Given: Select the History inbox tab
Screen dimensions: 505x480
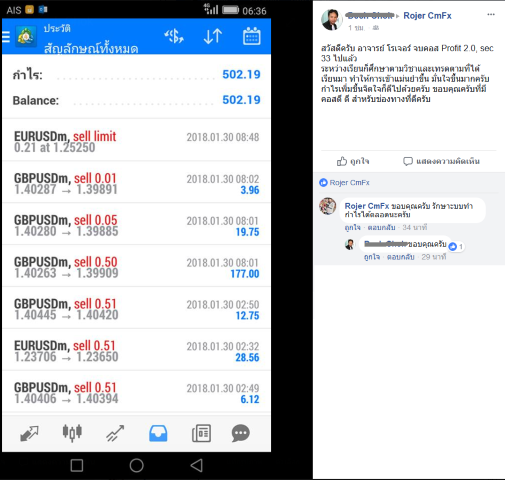Looking at the screenshot, I should pos(158,433).
